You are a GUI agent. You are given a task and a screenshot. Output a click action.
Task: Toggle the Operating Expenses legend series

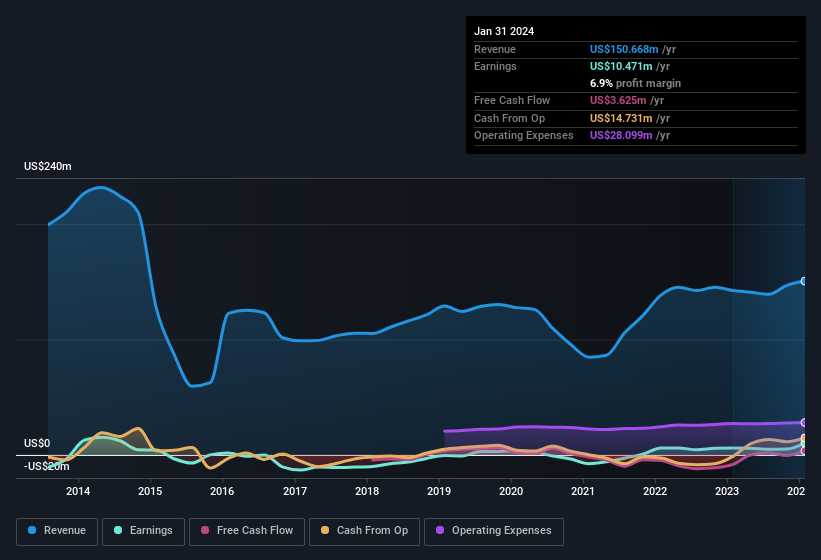[x=494, y=531]
